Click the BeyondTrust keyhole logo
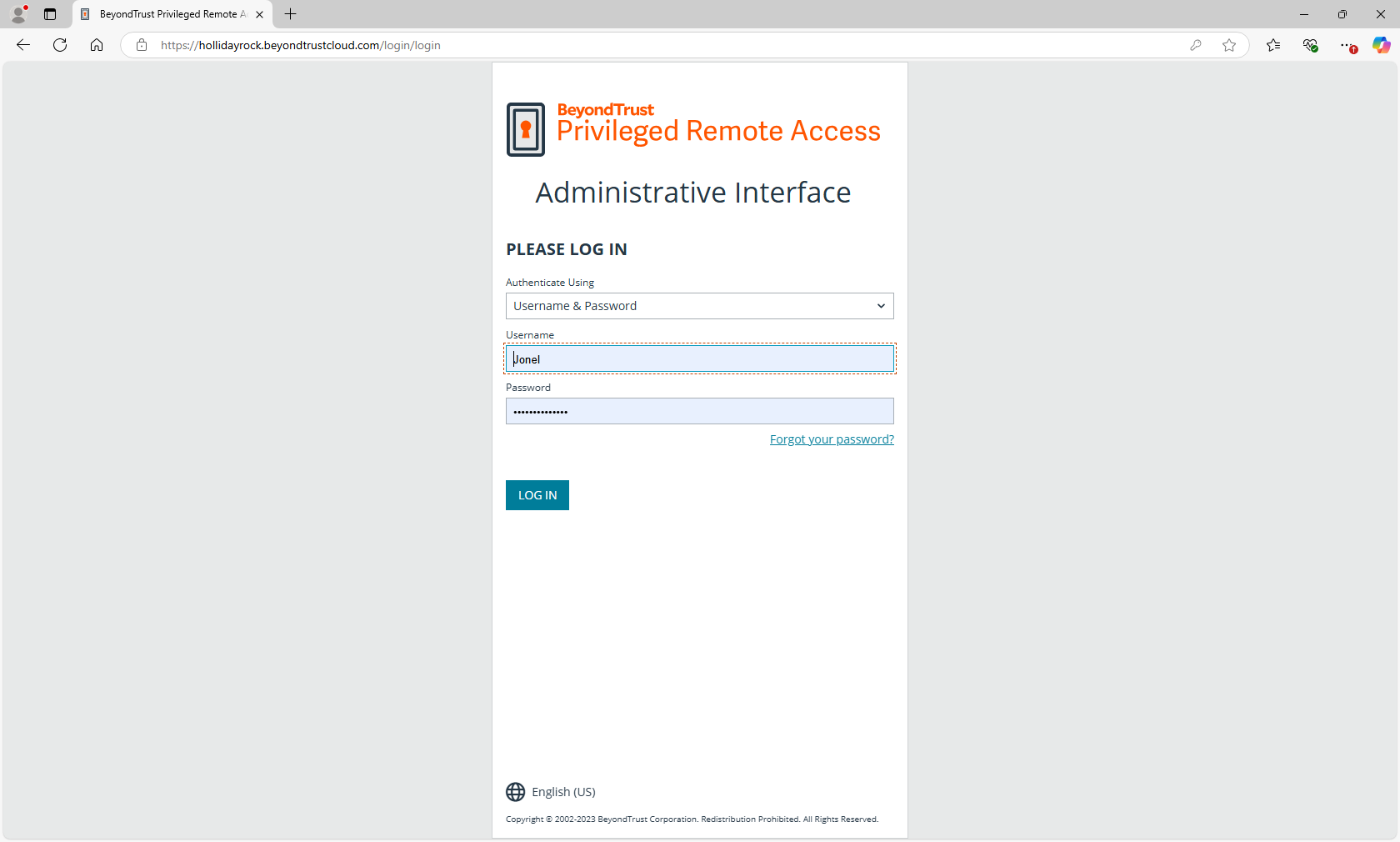 click(x=526, y=129)
